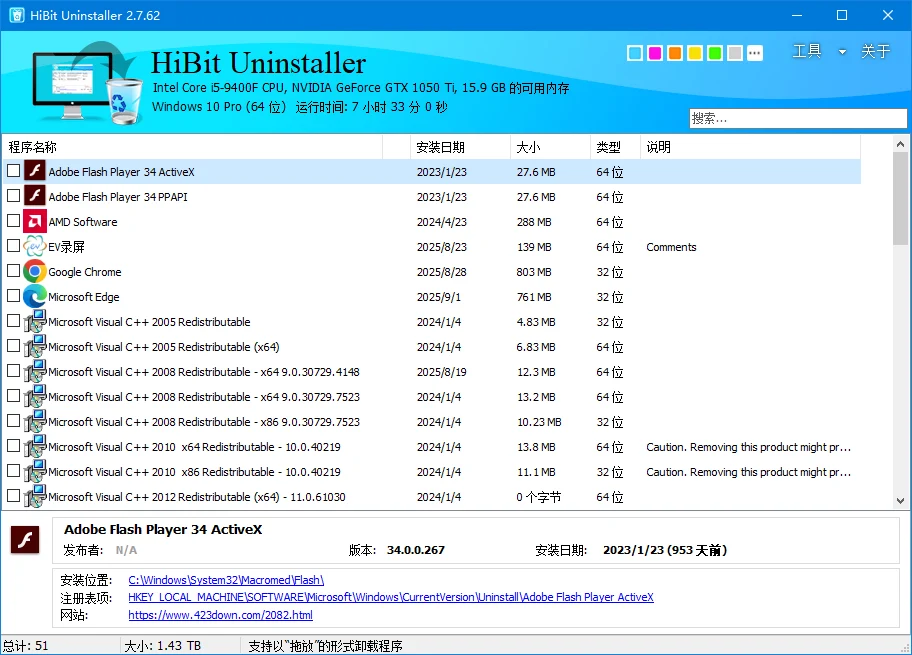912x655 pixels.
Task: Sort the list by 说明 column header
Action: pos(750,147)
